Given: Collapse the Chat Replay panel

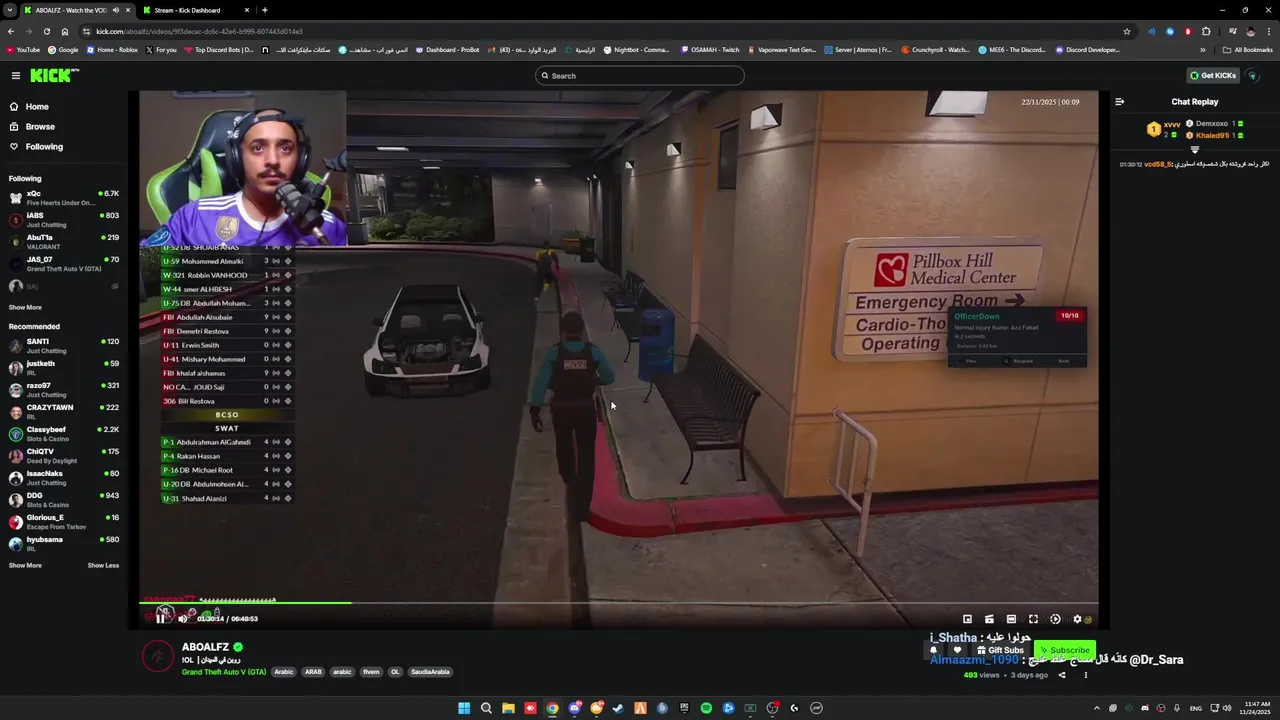Looking at the screenshot, I should 1119,101.
